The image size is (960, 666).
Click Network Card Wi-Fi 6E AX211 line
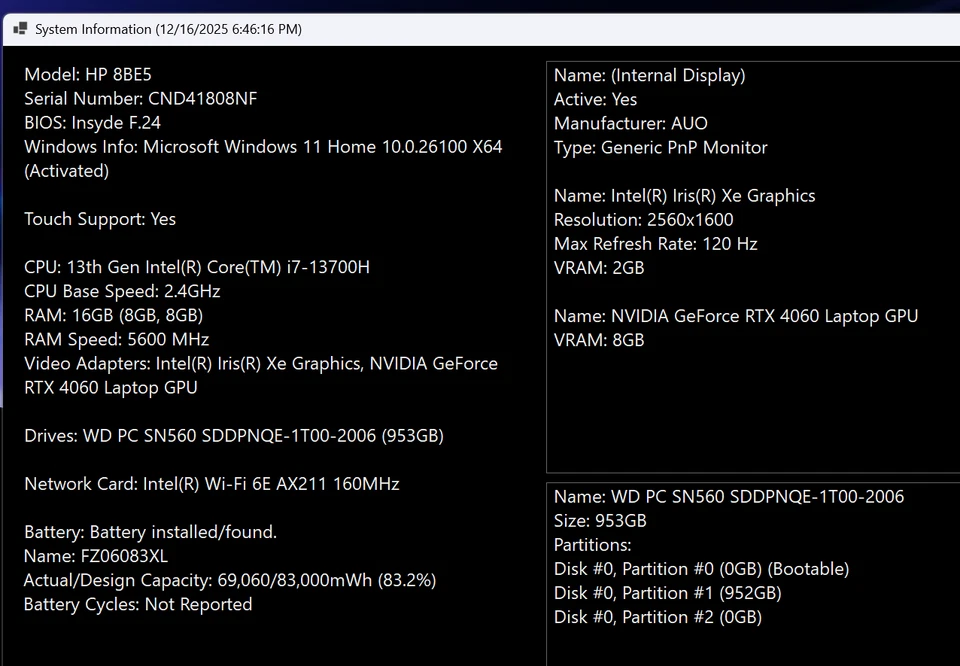coord(212,484)
